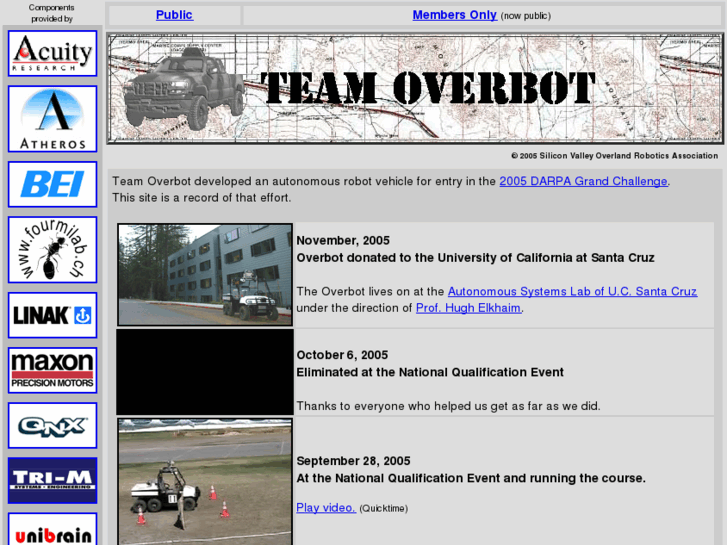Image resolution: width=727 pixels, height=545 pixels.
Task: Click '(Quicktime)' label text
Action: 383,508
